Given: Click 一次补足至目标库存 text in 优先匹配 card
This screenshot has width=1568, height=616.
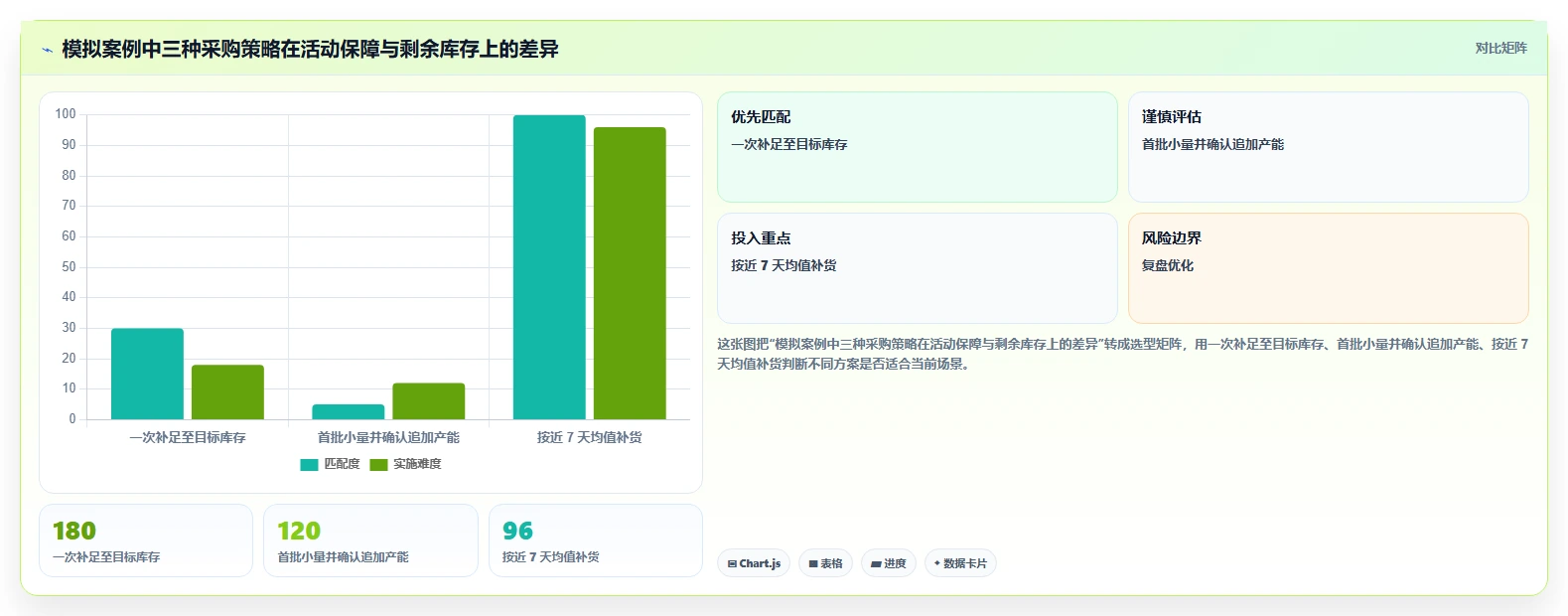Looking at the screenshot, I should tap(789, 144).
